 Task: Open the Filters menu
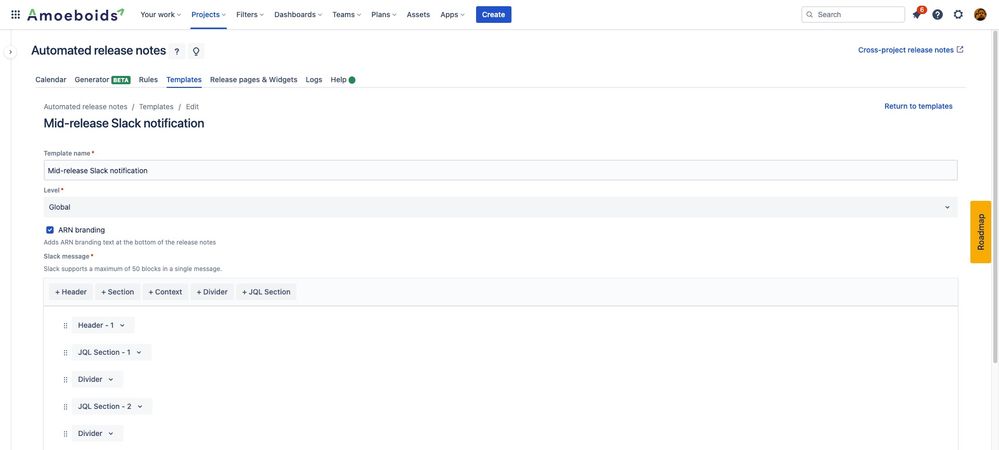pos(250,14)
